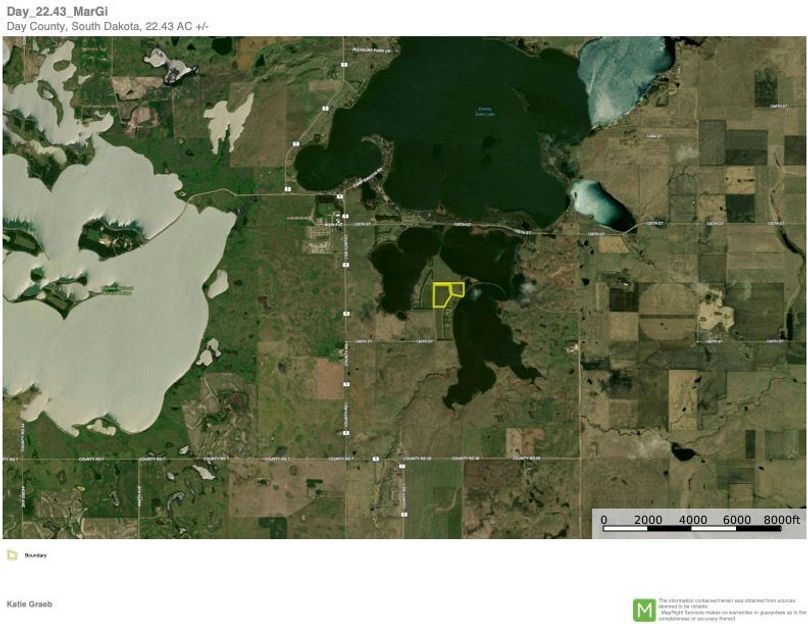Click the 2000 label on scale bar
The image size is (808, 624).
pos(648,520)
